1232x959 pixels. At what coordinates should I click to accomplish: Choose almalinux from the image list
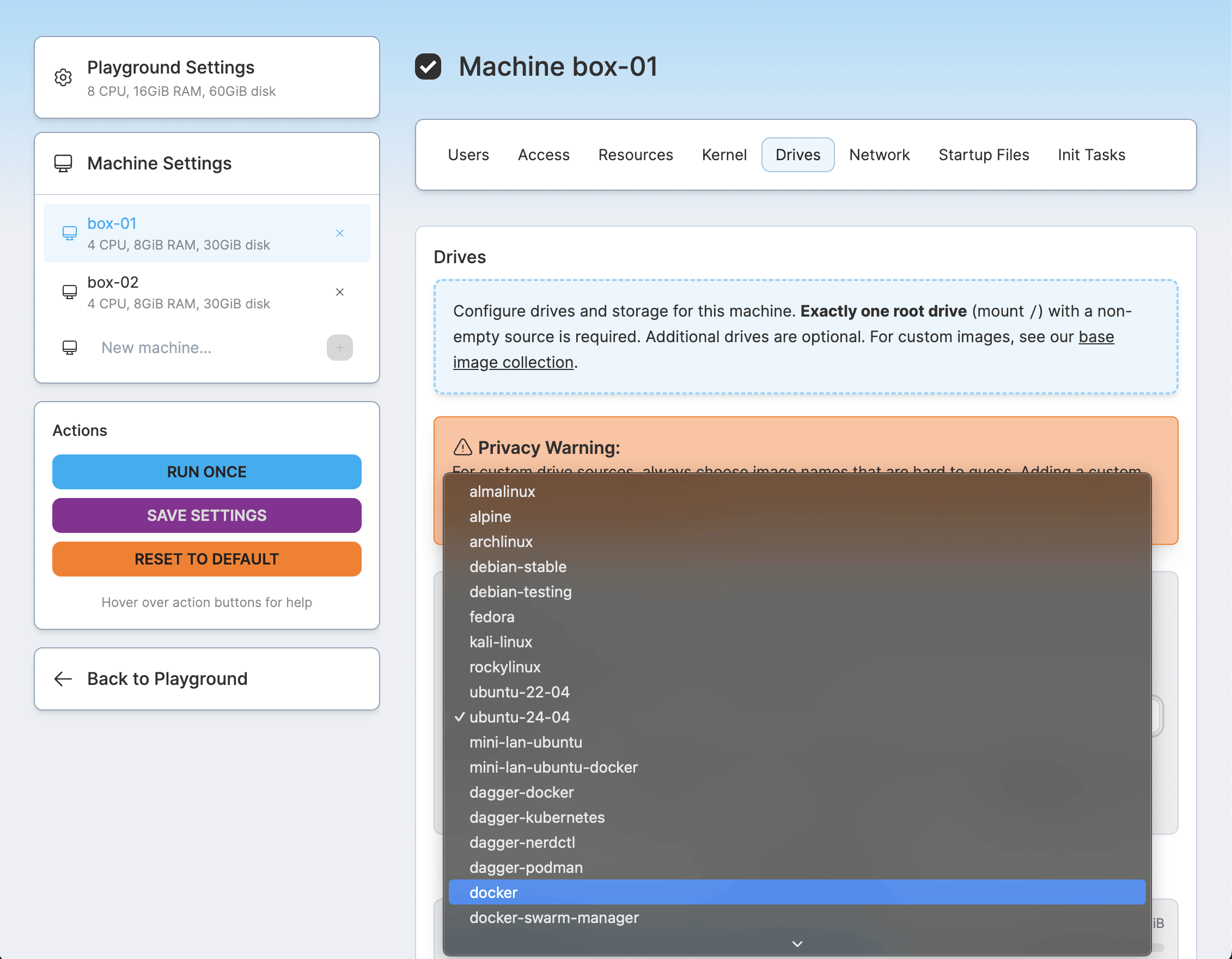[796, 491]
